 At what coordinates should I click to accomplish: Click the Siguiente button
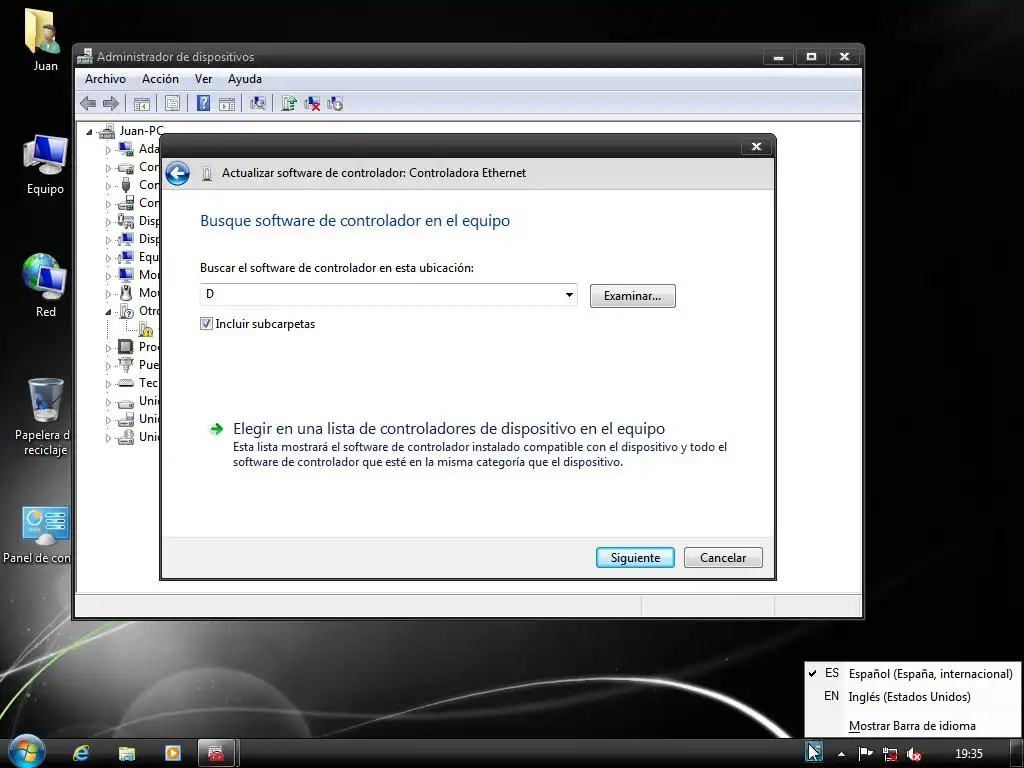635,558
